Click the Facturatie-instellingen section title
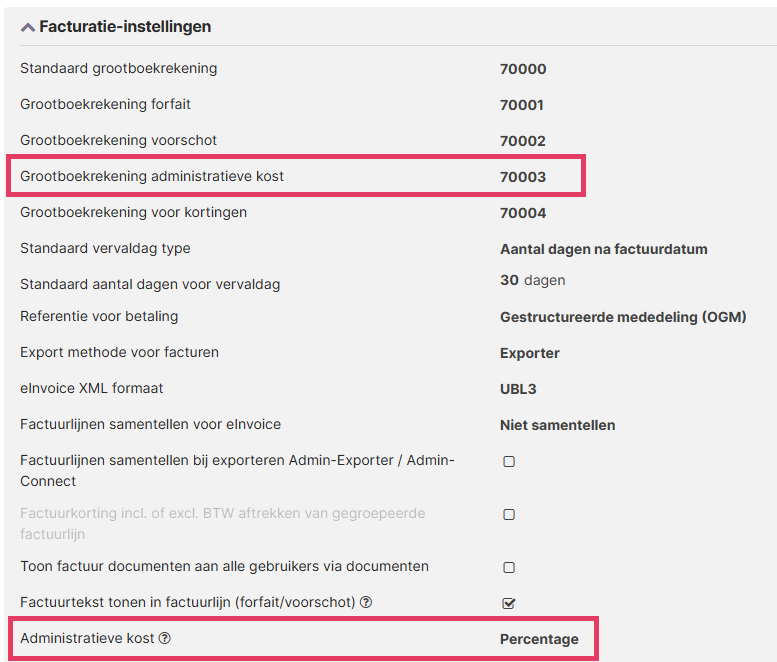777x662 pixels. click(125, 27)
